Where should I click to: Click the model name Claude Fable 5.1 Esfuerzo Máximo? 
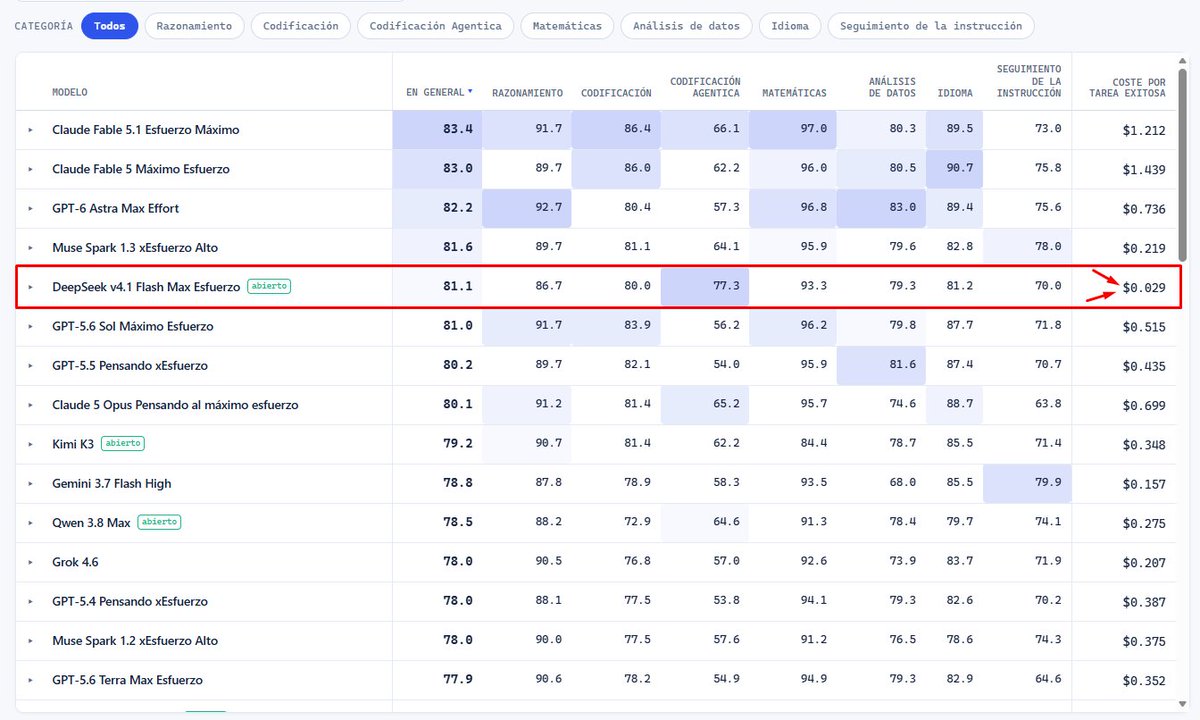[146, 130]
